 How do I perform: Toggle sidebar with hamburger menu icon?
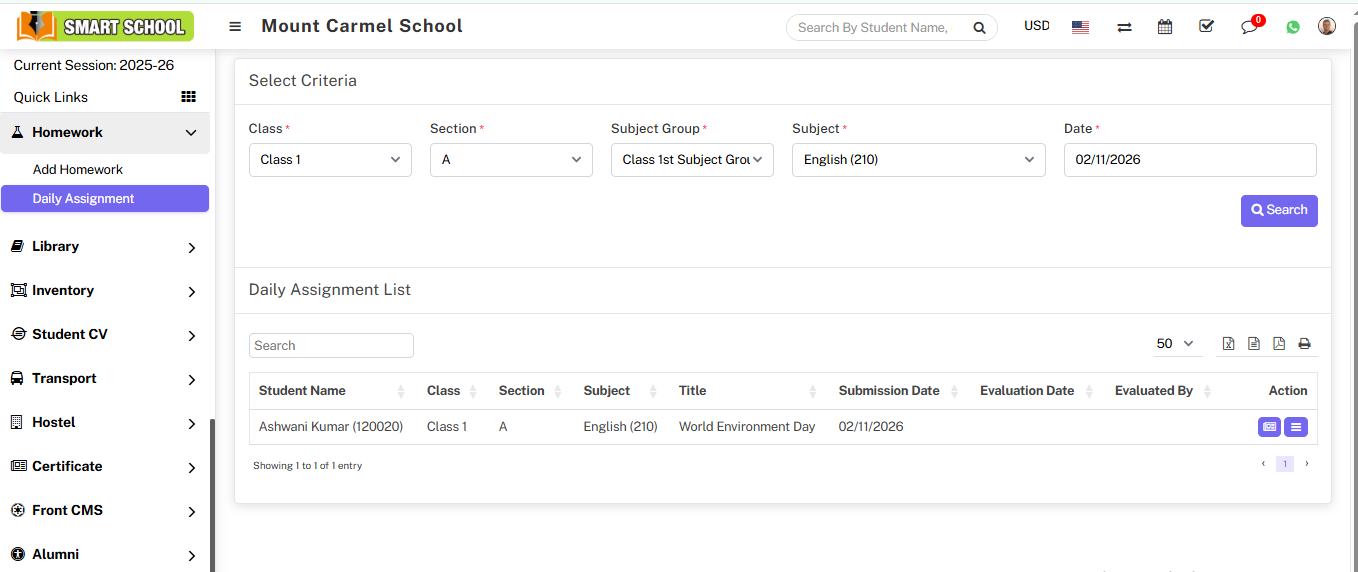tap(235, 27)
